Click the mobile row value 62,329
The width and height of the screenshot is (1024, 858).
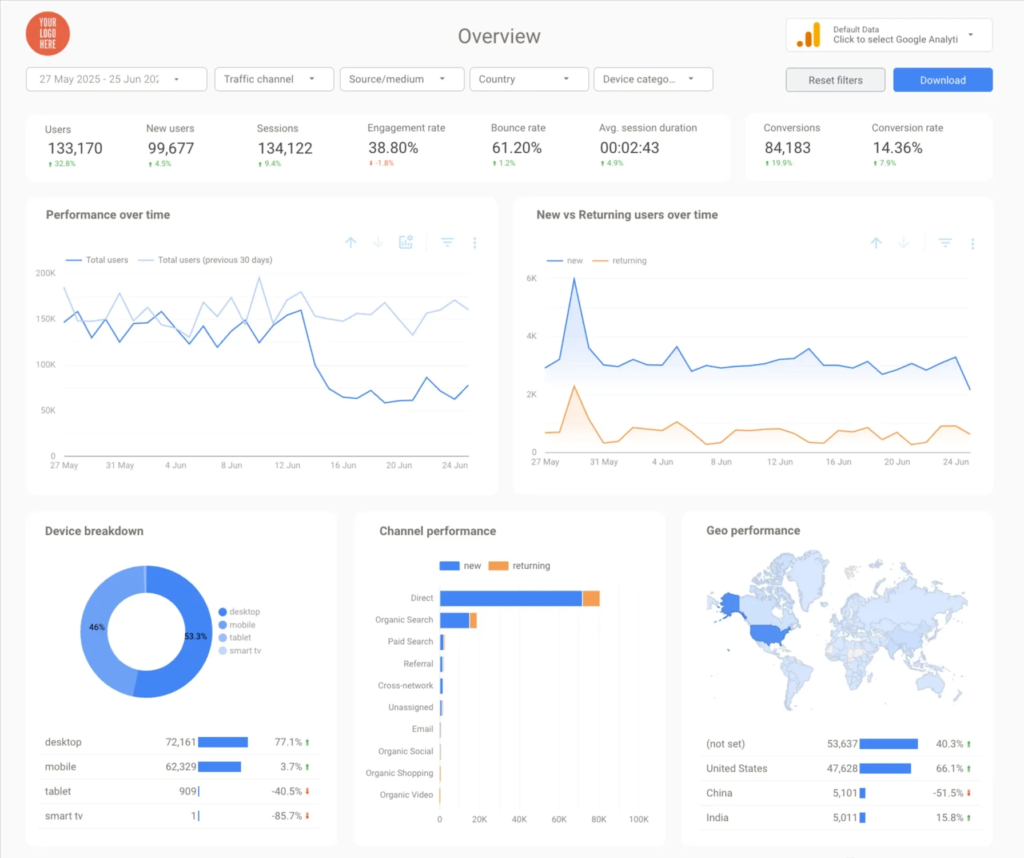[181, 767]
